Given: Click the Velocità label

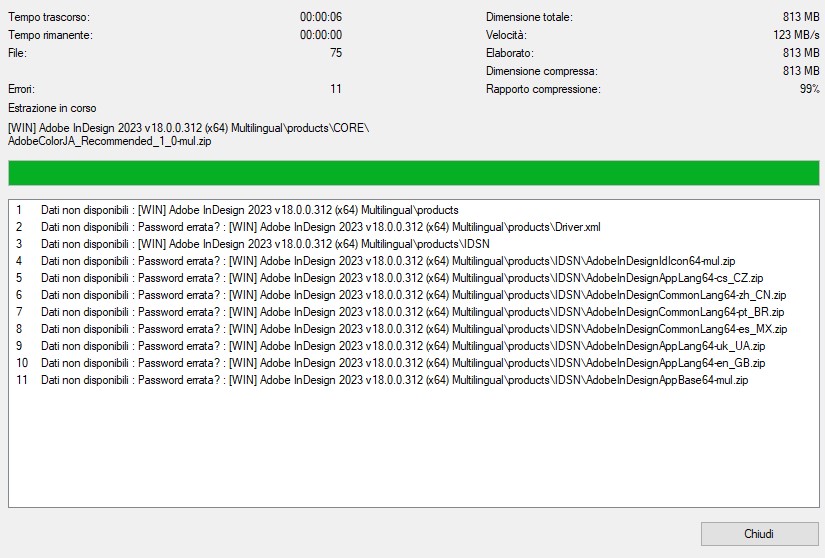Looking at the screenshot, I should click(x=506, y=35).
